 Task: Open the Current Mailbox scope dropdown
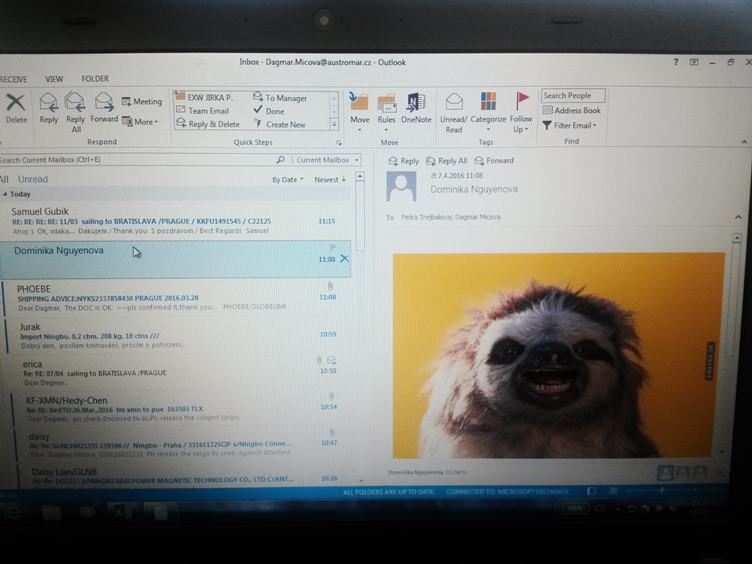[327, 160]
